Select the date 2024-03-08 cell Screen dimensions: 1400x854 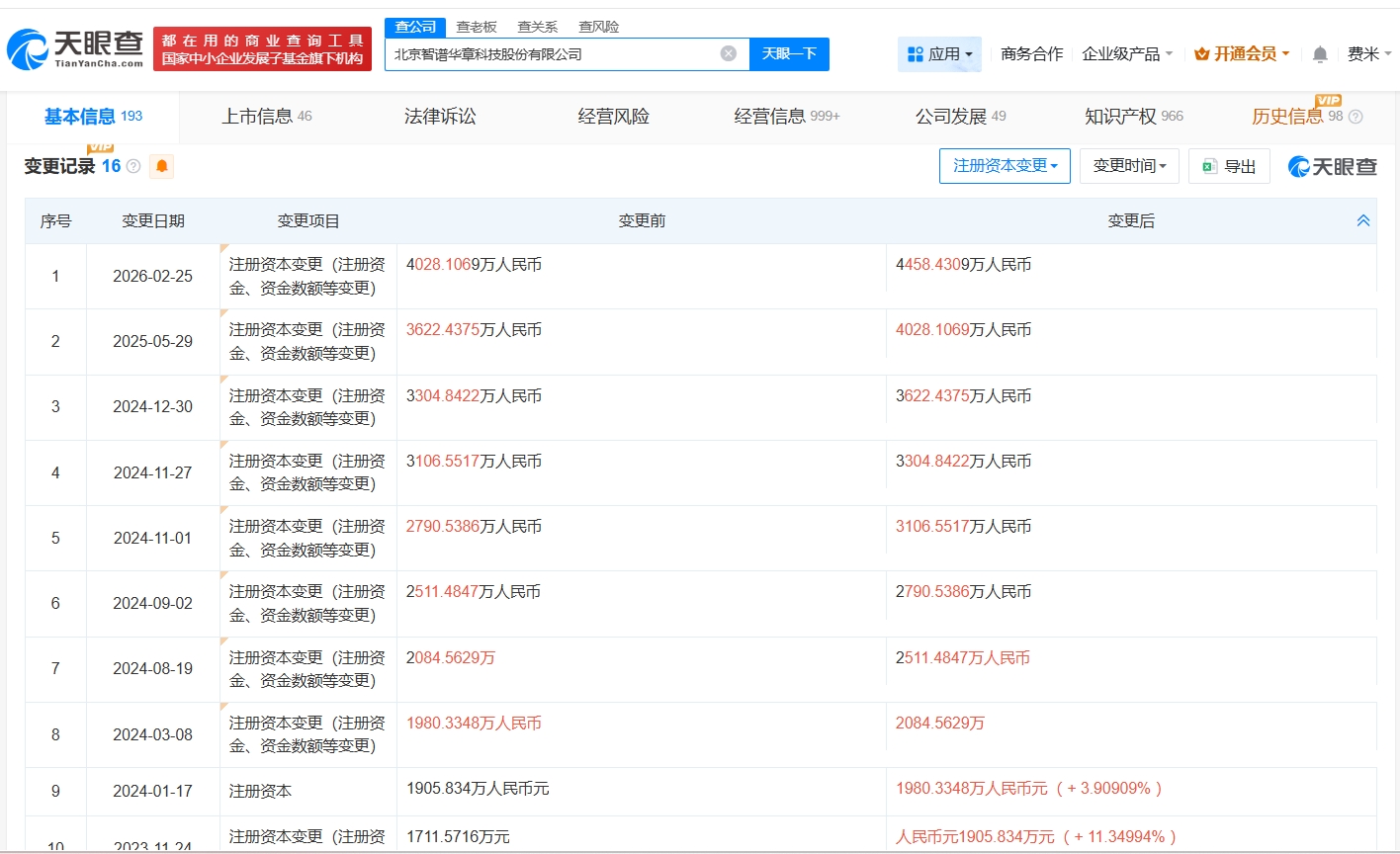(x=153, y=734)
